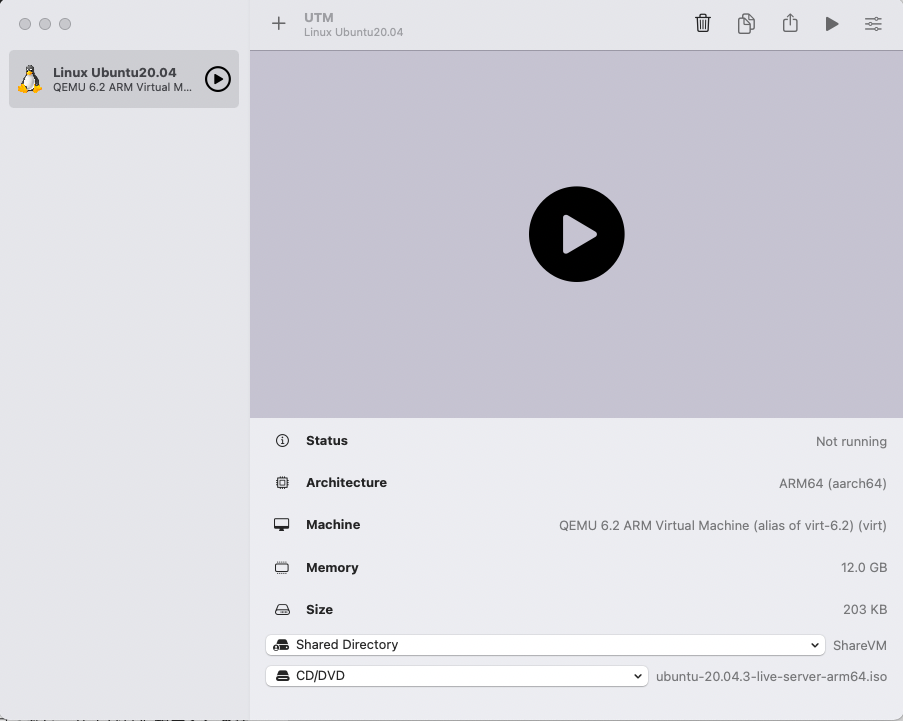
Task: Click the Status info icon
Action: [x=282, y=441]
